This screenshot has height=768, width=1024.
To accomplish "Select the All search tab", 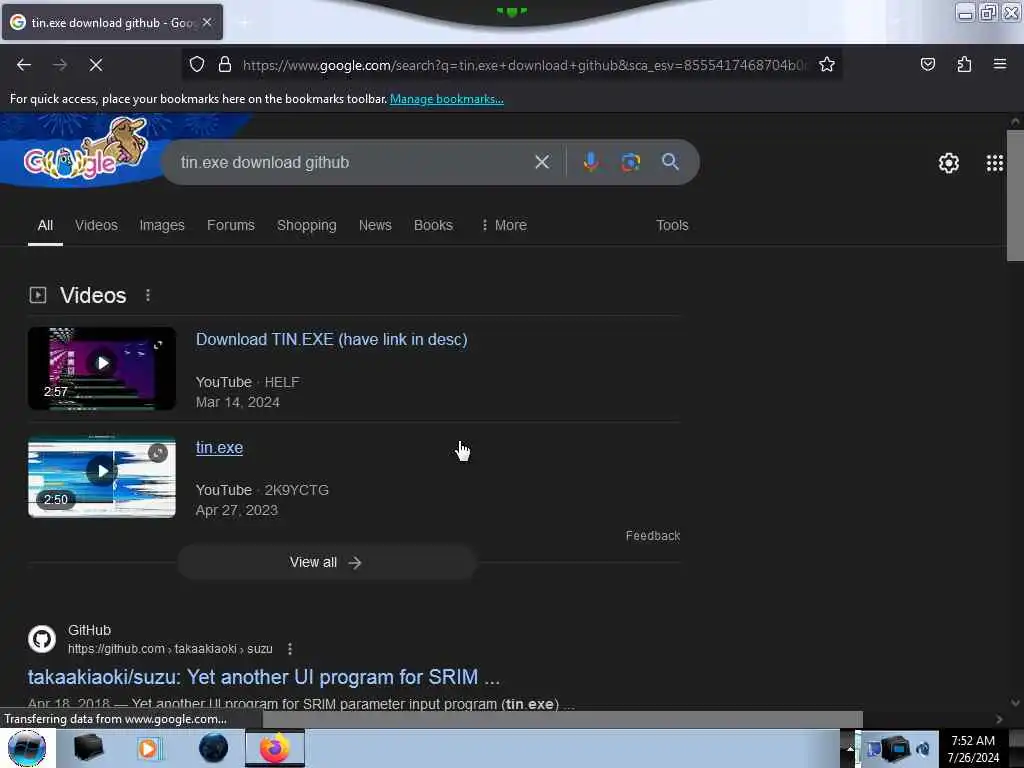I will pos(45,225).
